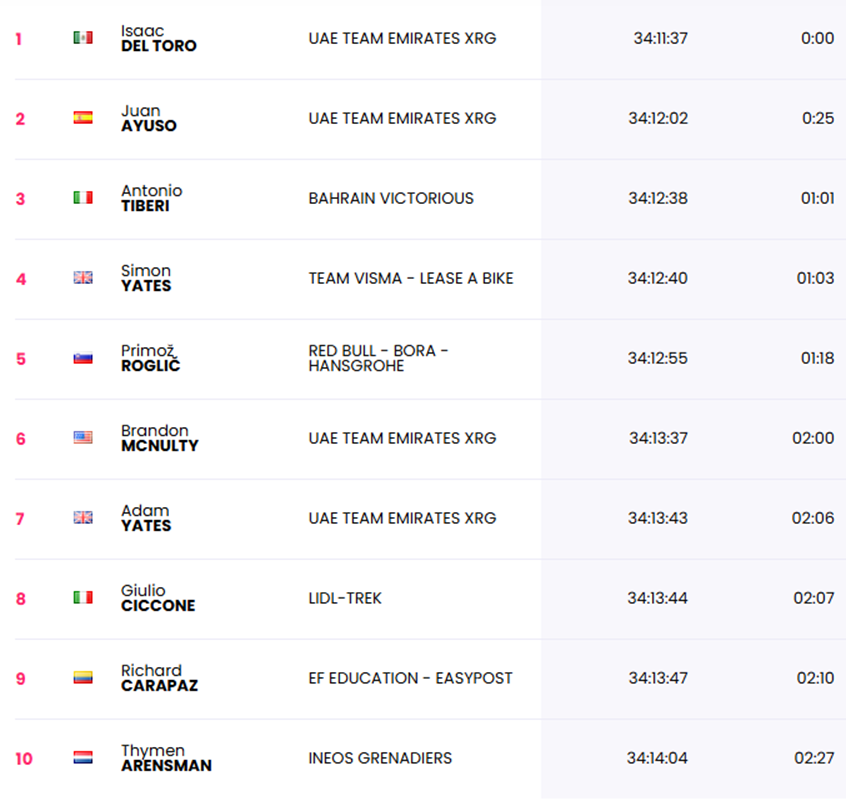
Task: Open INEOS GRENADIERS team
Action: pyautogui.click(x=380, y=758)
